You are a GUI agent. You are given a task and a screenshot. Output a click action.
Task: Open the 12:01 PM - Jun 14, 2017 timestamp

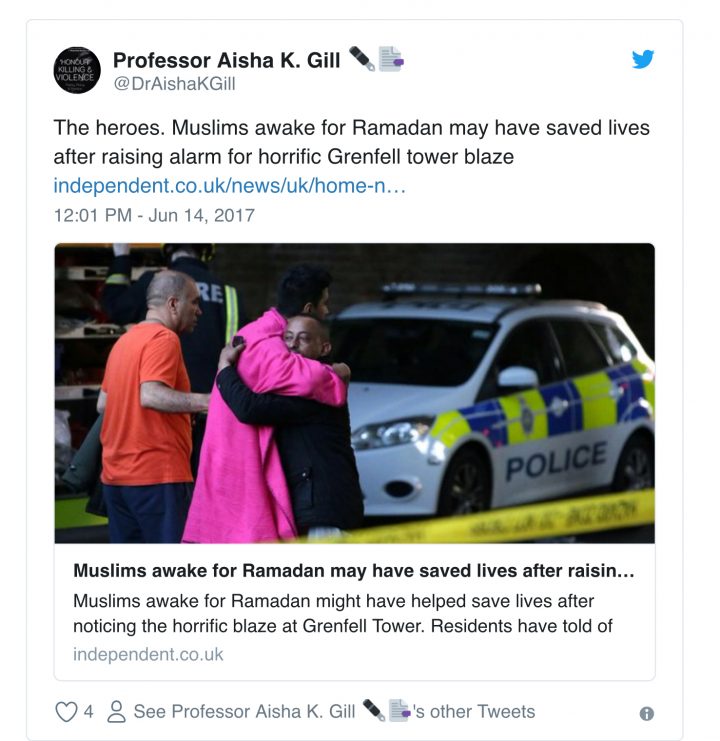pos(154,215)
